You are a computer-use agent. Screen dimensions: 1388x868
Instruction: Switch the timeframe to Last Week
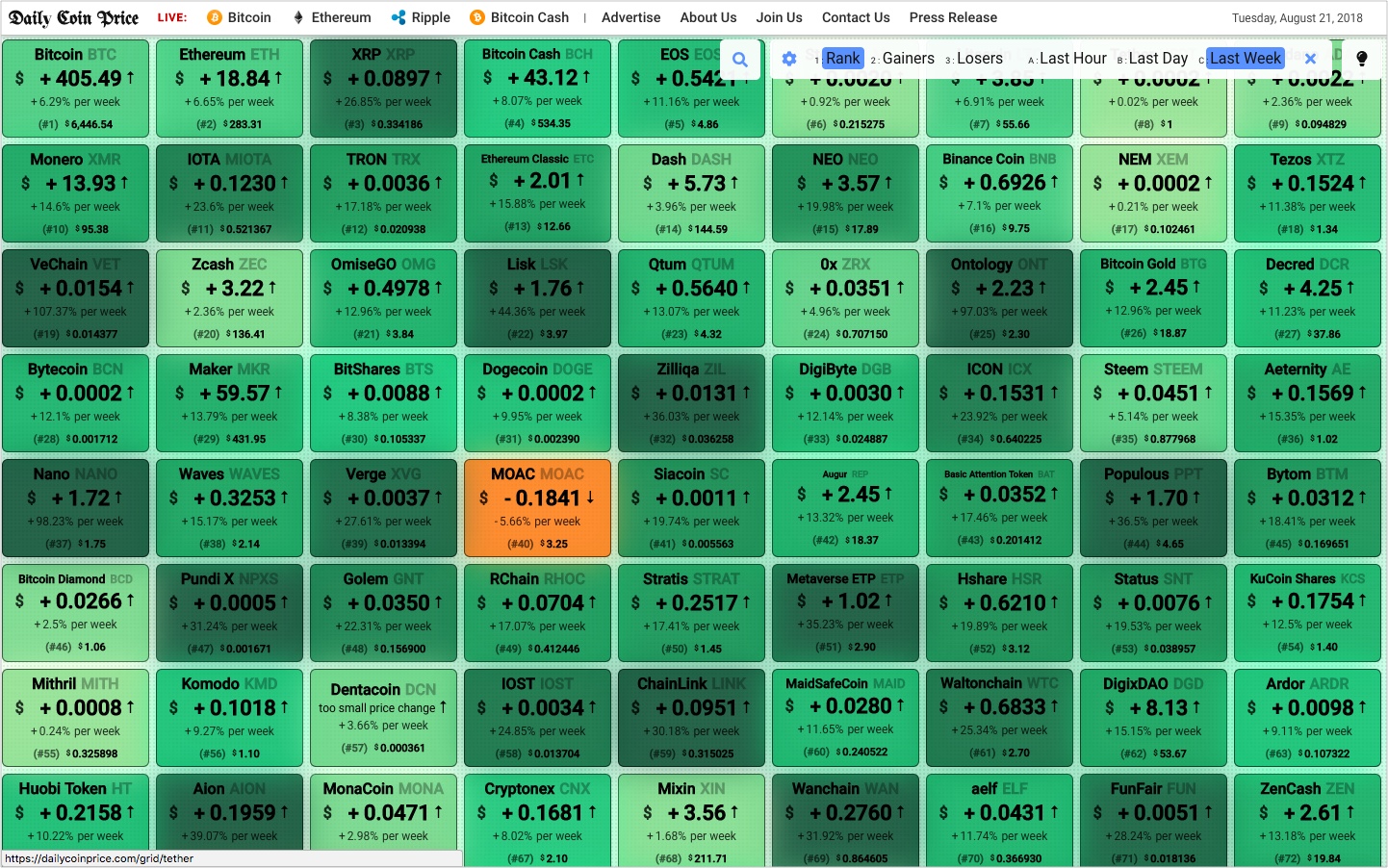(x=1246, y=59)
